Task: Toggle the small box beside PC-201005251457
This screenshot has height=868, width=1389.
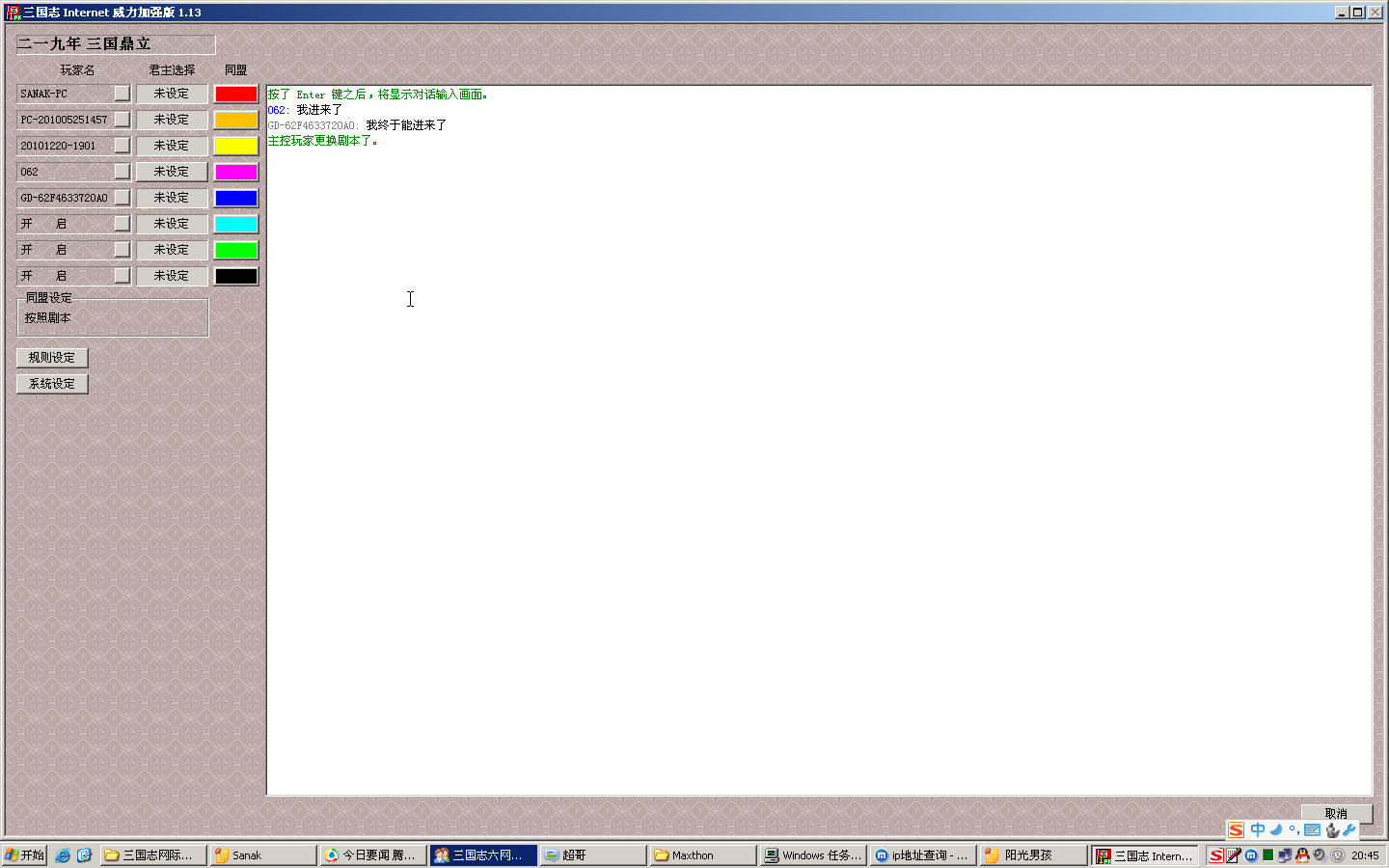Action: click(x=122, y=120)
